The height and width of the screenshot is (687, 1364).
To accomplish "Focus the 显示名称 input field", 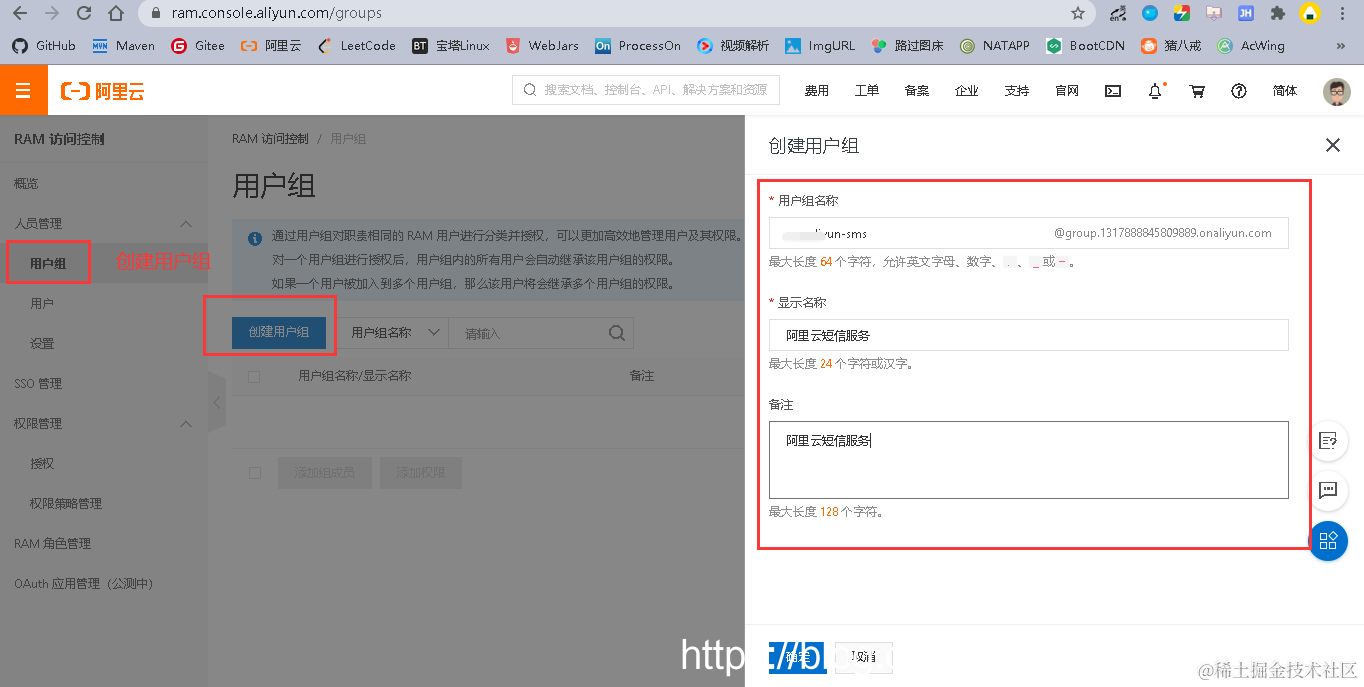I will [x=1028, y=335].
